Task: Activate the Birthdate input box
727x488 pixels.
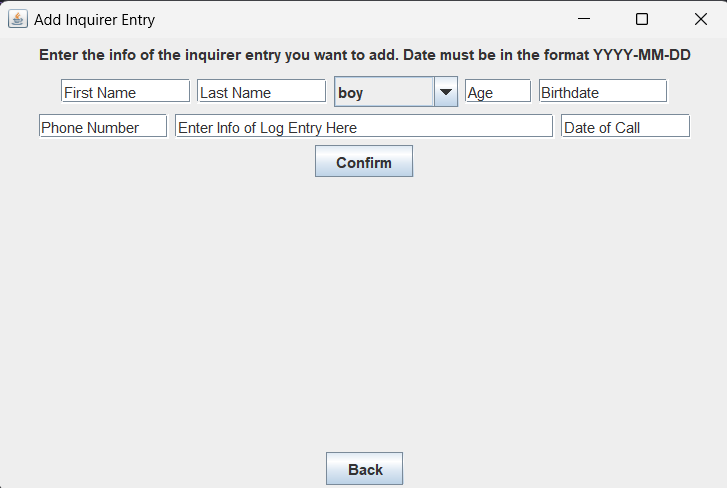Action: tap(602, 92)
